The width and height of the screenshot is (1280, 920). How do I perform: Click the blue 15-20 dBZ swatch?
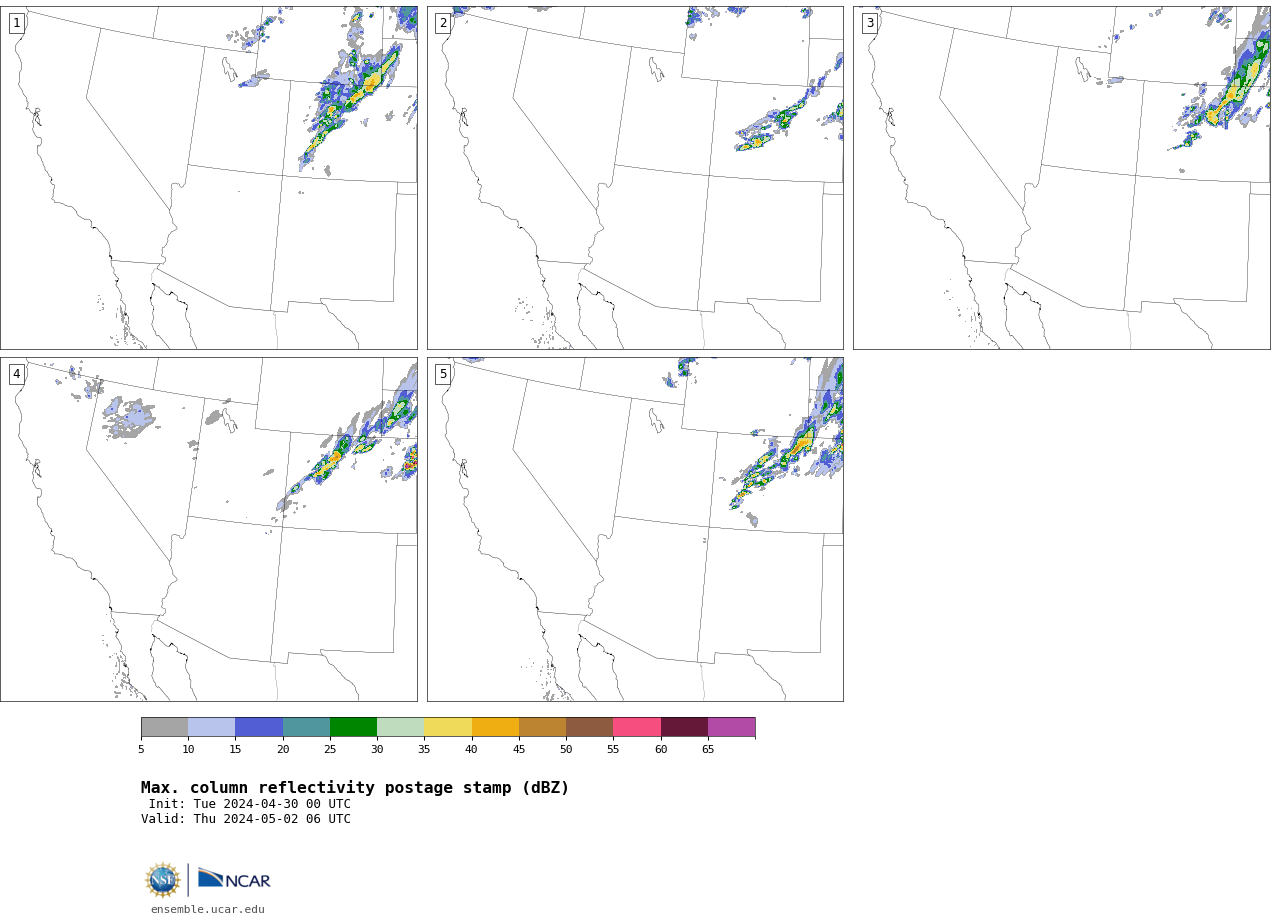pyautogui.click(x=259, y=727)
